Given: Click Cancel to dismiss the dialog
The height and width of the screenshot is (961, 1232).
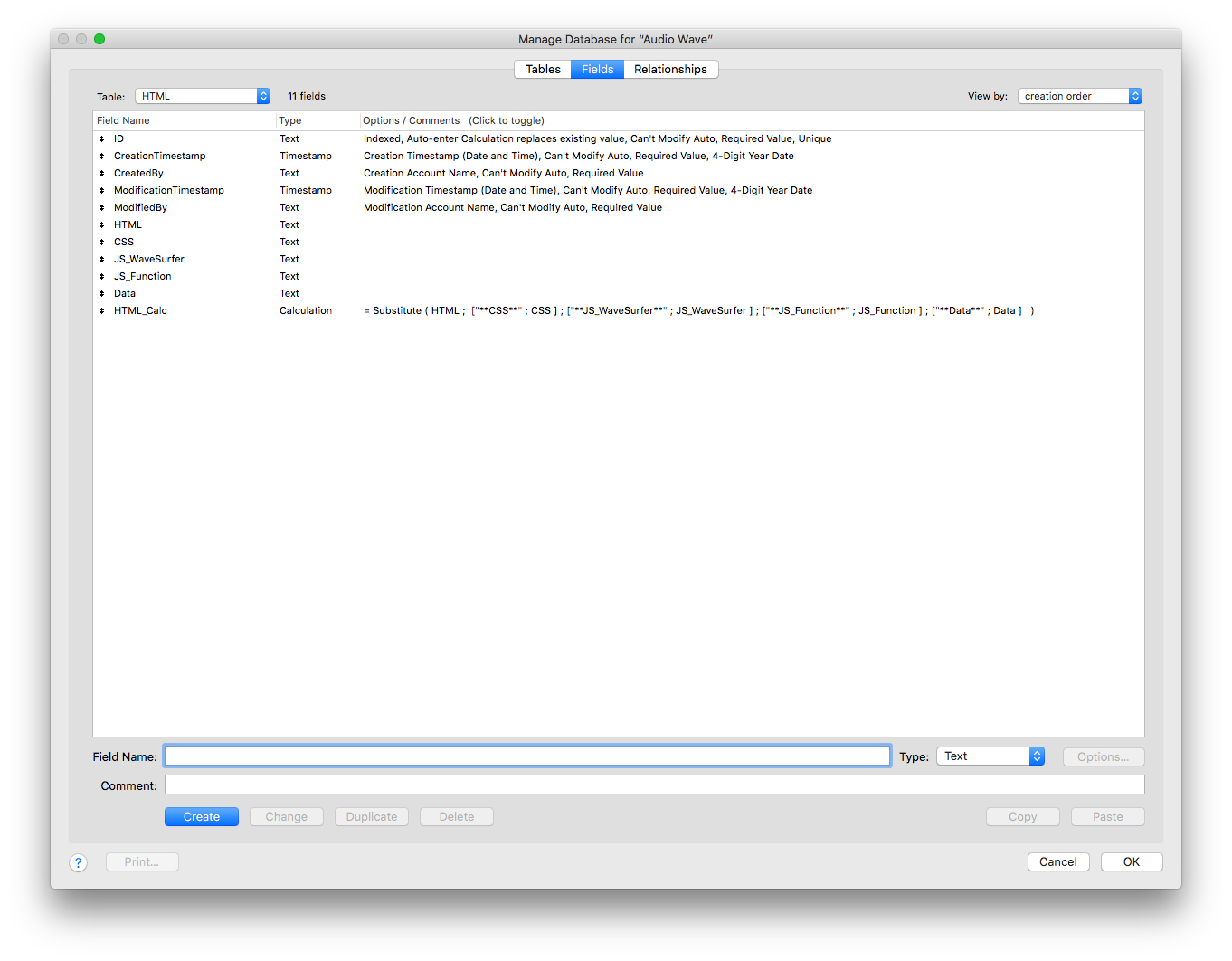Looking at the screenshot, I should point(1058,861).
